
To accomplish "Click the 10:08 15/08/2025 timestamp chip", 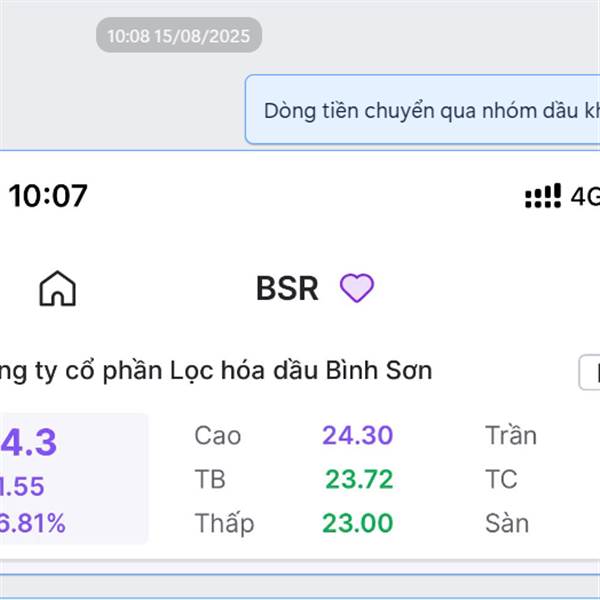I will (x=179, y=35).
